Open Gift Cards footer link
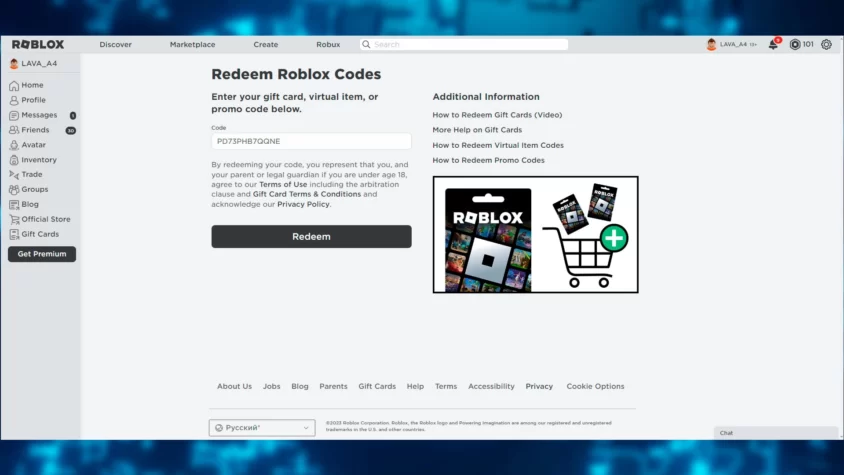The image size is (844, 475). click(377, 386)
